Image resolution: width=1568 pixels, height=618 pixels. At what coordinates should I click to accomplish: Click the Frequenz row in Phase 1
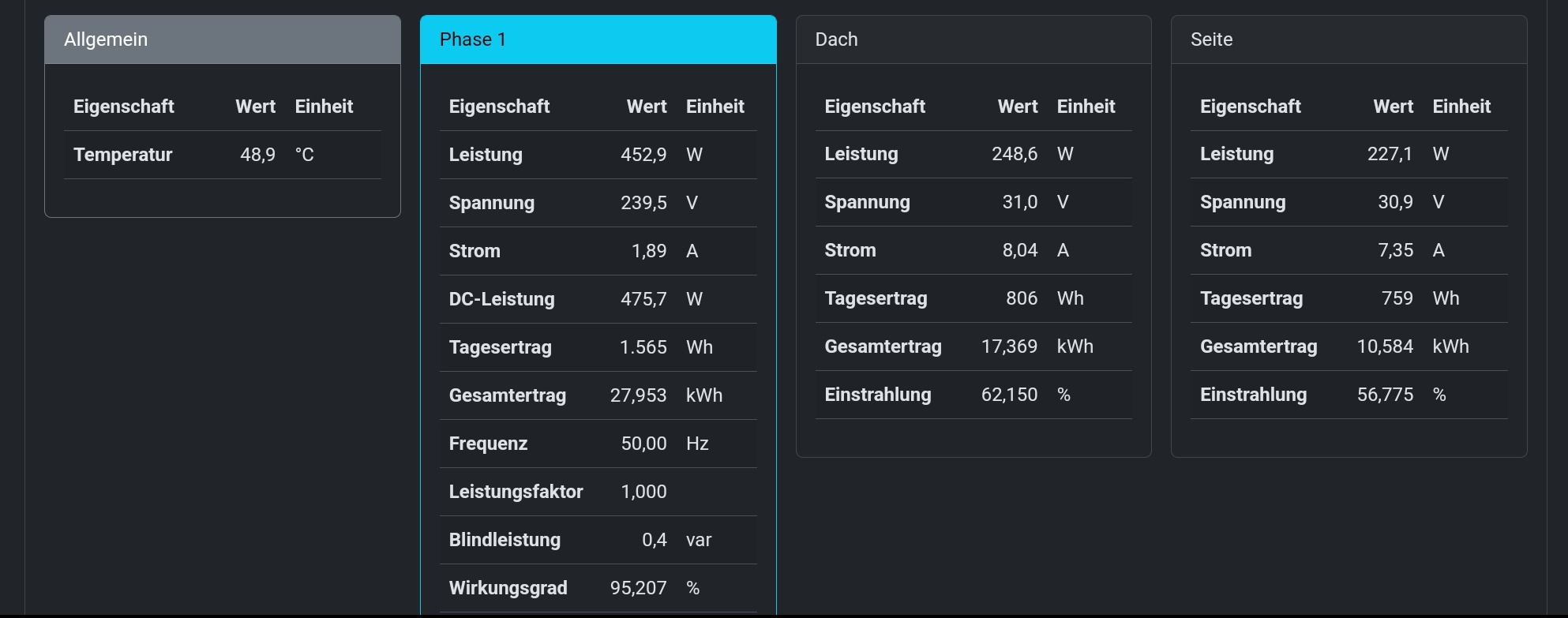coord(488,444)
